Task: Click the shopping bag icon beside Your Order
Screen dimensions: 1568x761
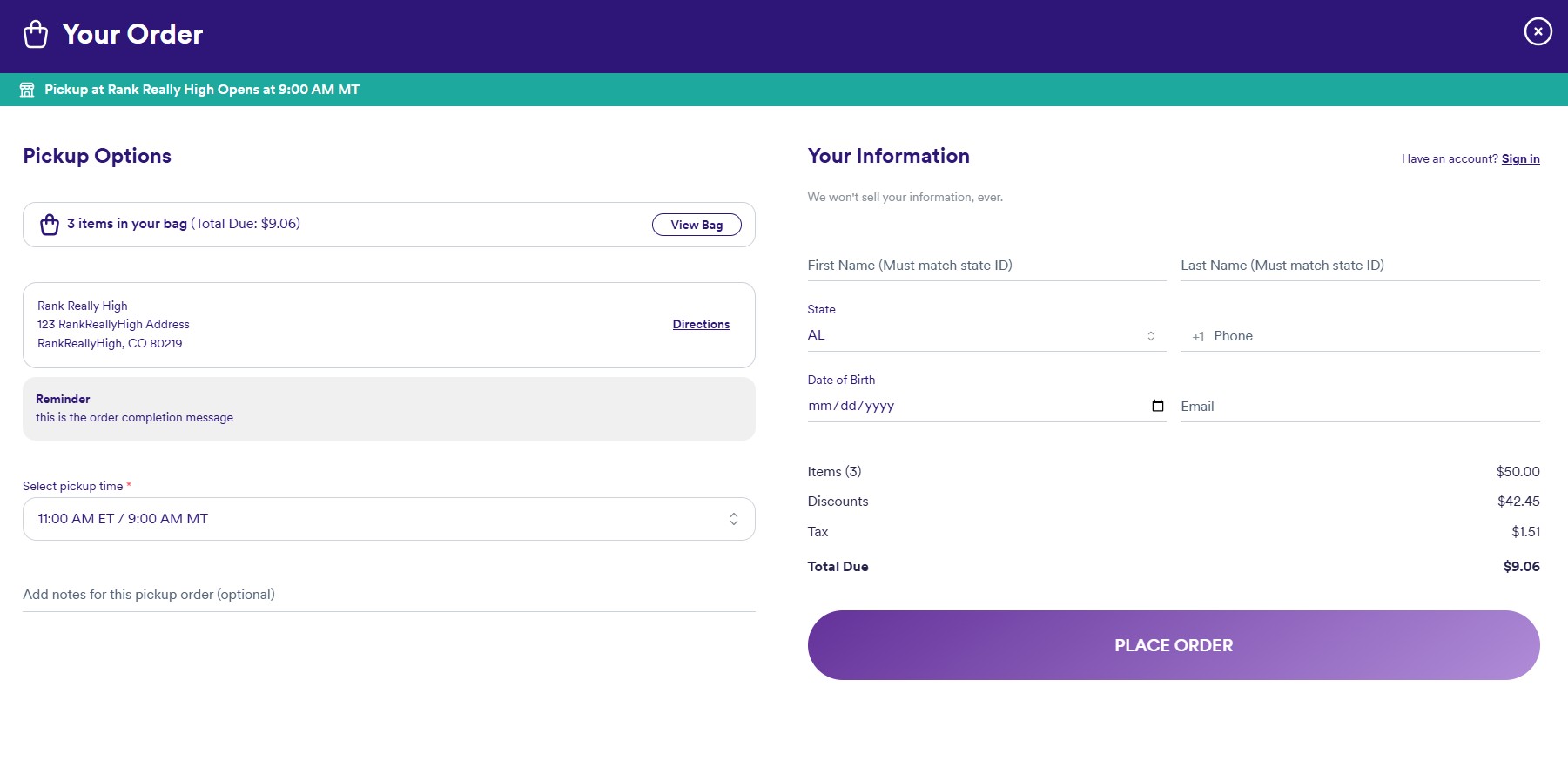Action: [x=36, y=34]
